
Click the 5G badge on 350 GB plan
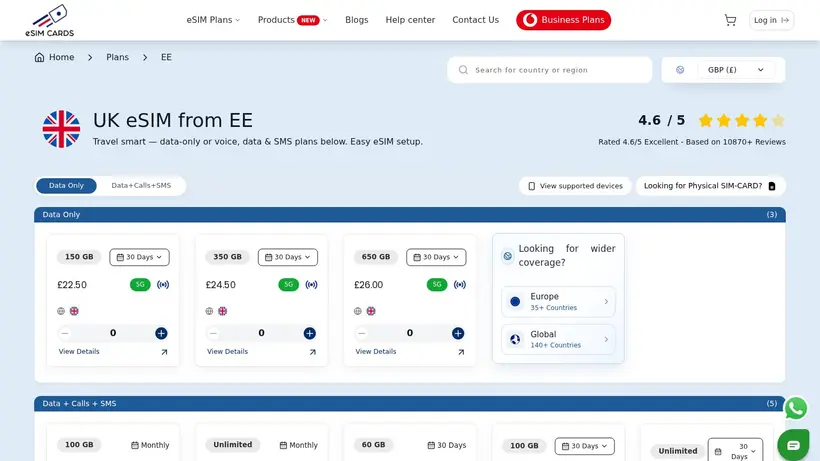(x=289, y=284)
